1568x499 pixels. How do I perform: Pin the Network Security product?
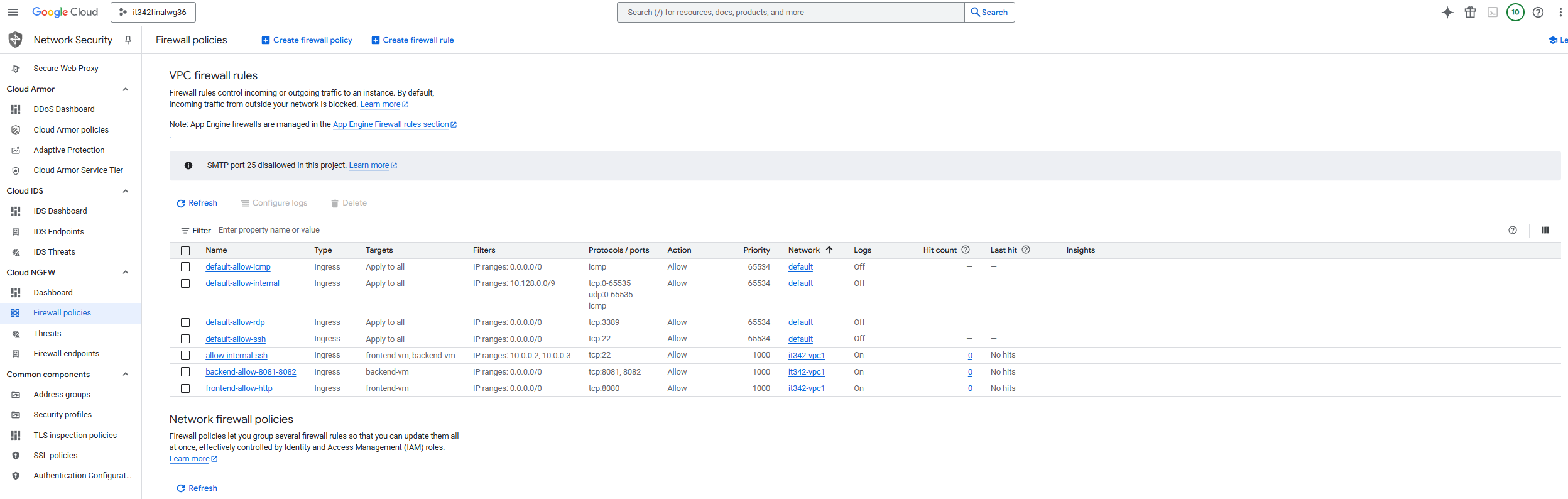pyautogui.click(x=128, y=40)
